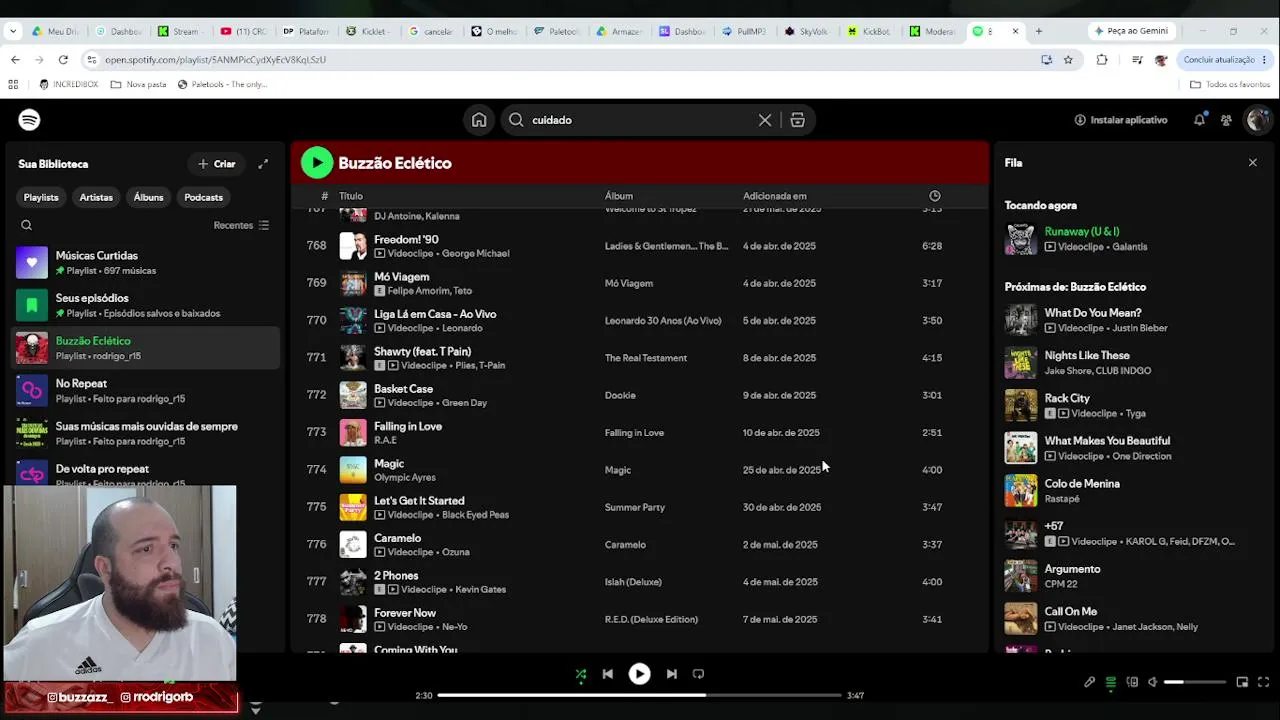Viewport: 1280px width, 720px height.
Task: Filter library by Podcasts
Action: (203, 197)
